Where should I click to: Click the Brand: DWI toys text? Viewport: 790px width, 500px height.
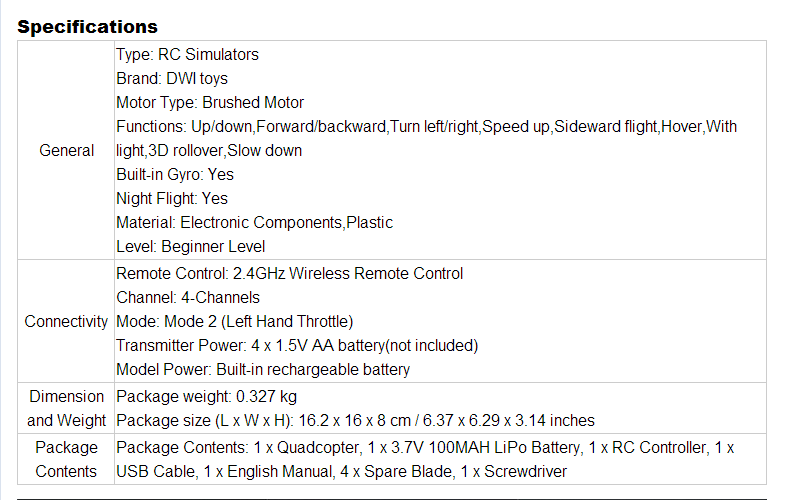coord(172,79)
